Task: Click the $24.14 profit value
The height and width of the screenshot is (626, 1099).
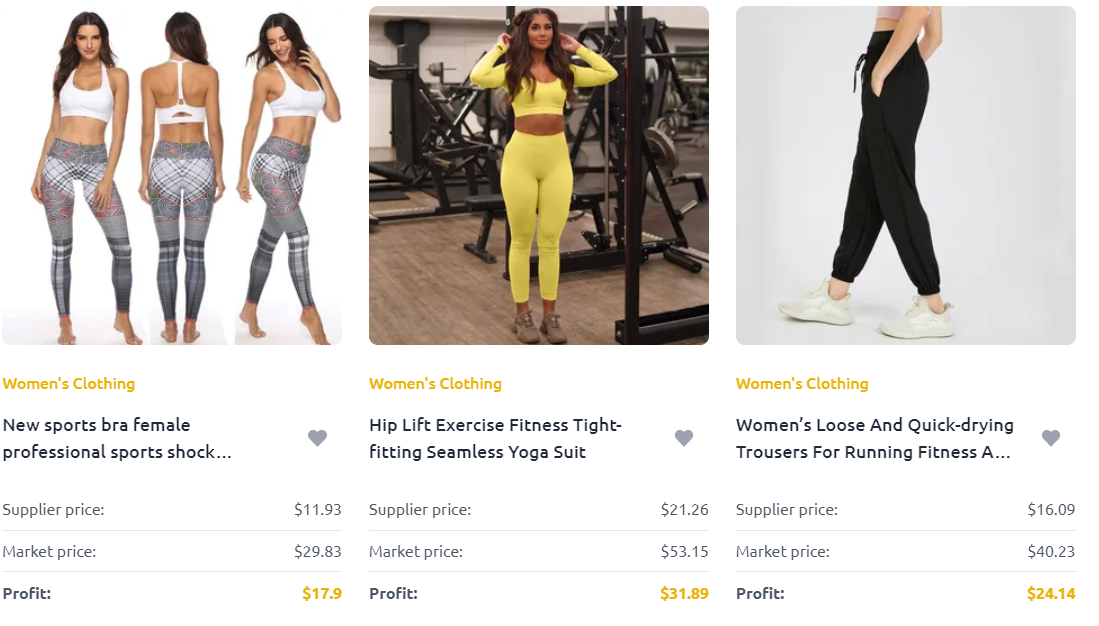Action: [x=1051, y=594]
